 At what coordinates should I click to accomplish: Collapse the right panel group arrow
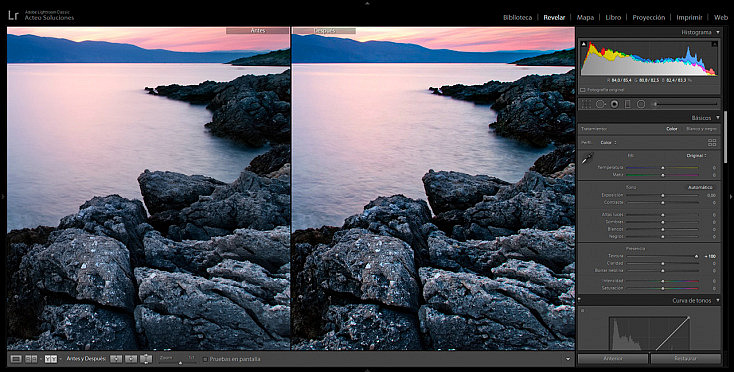click(731, 197)
